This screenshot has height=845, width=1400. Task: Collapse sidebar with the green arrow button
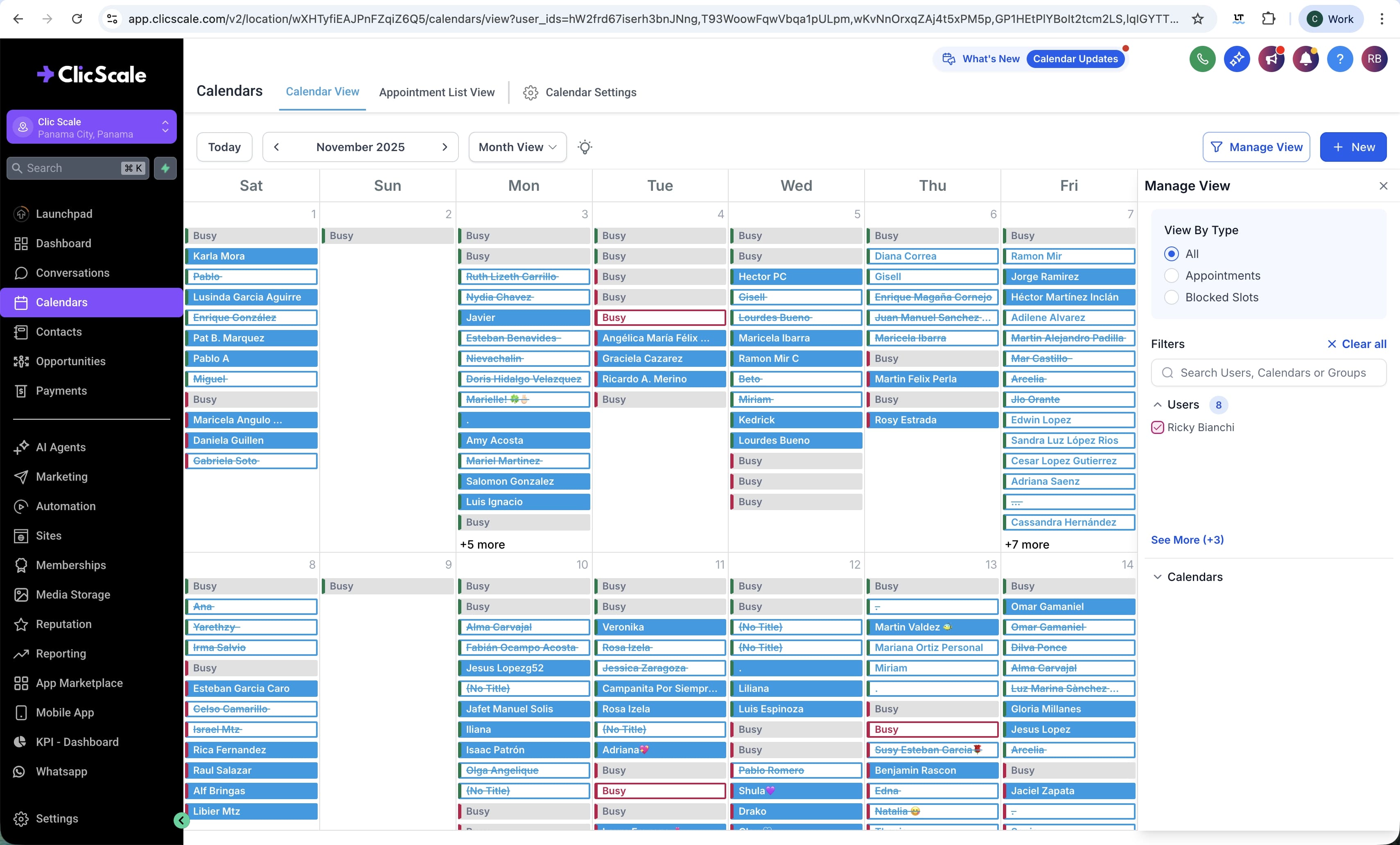coord(181,820)
